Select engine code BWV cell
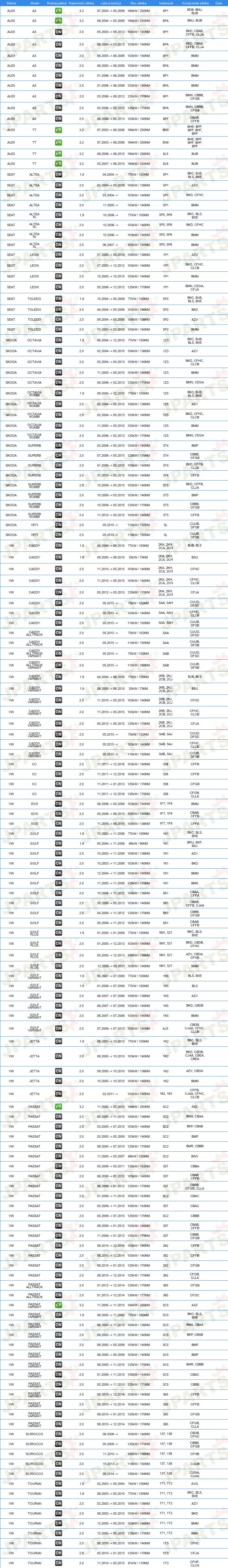 click(x=194, y=1156)
